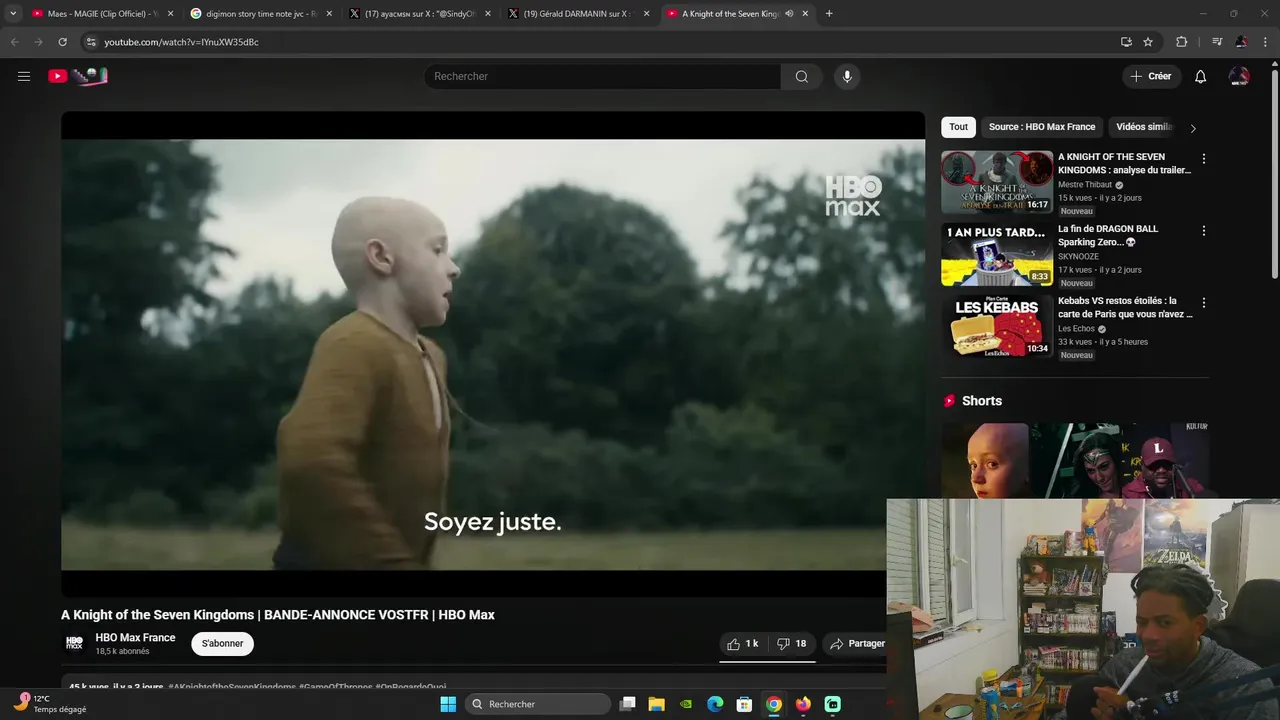
Task: Click the Créer button
Action: coord(1151,76)
